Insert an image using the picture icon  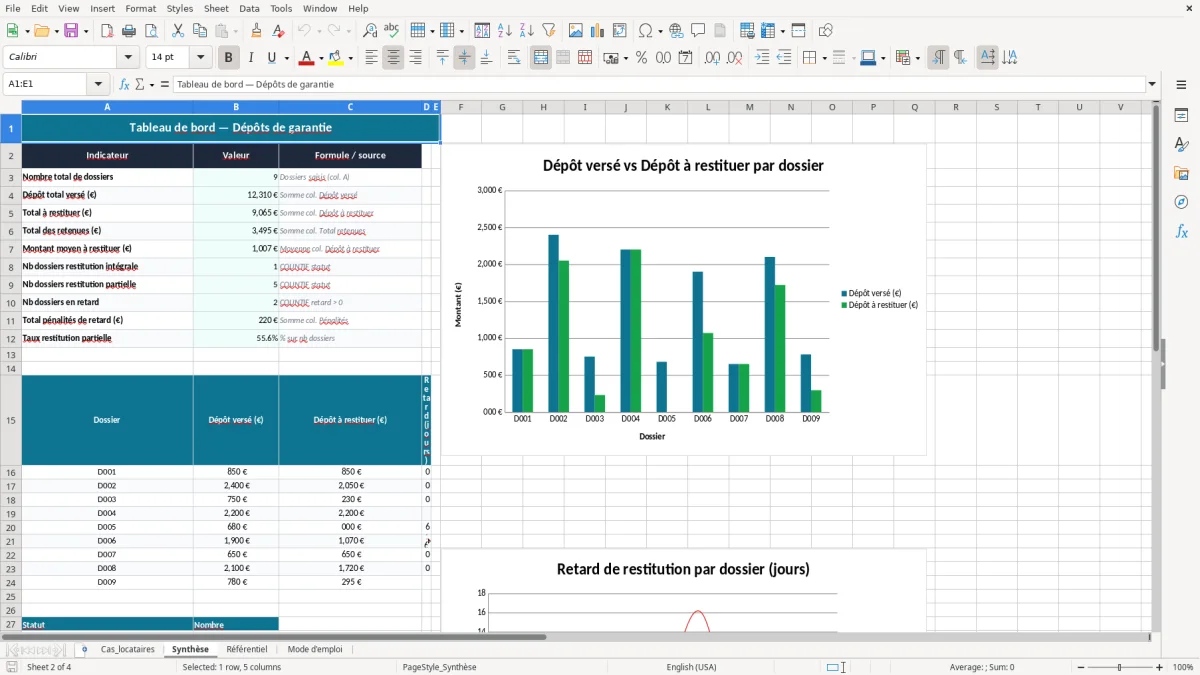[576, 31]
